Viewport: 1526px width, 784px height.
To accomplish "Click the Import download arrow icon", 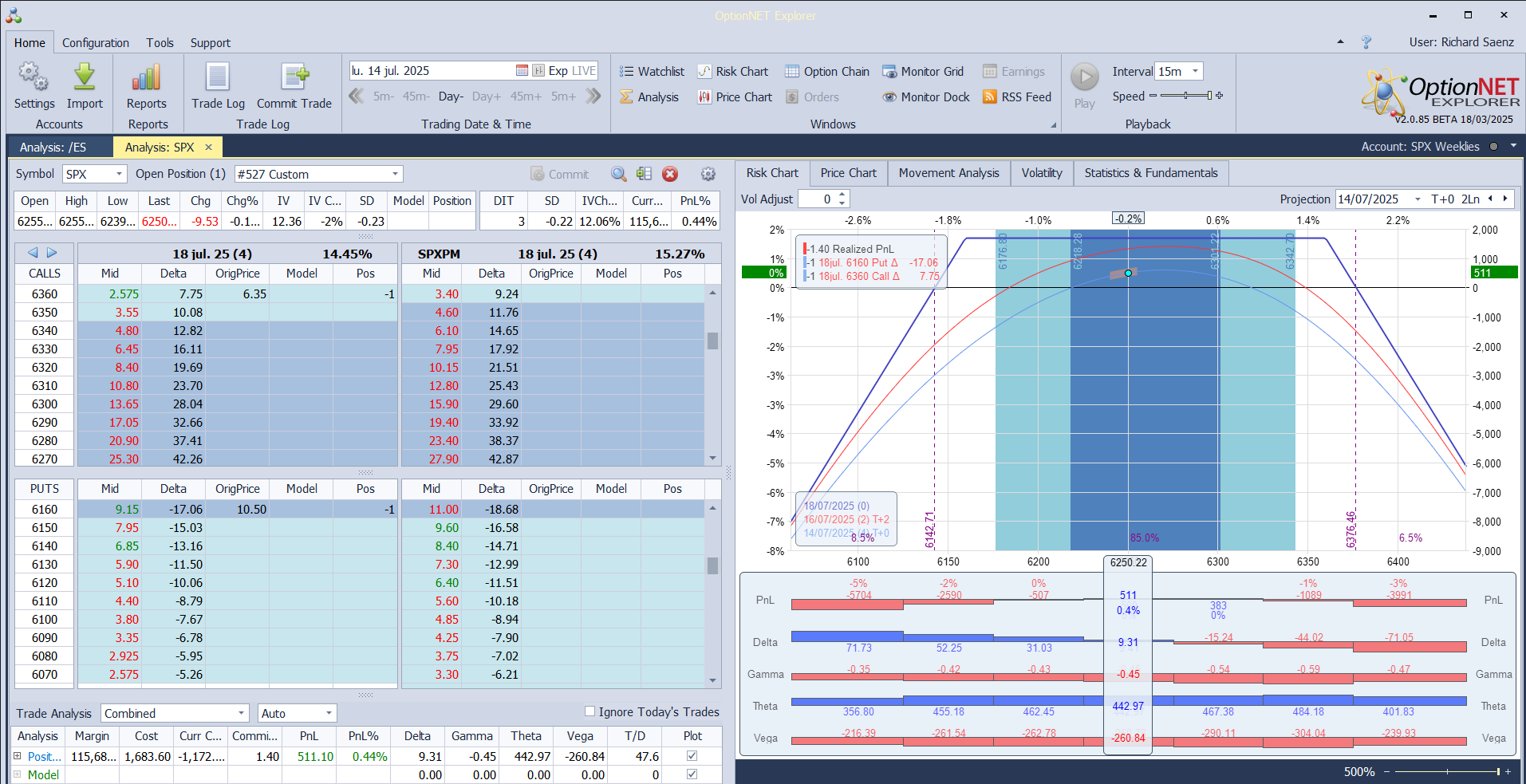I will click(85, 77).
